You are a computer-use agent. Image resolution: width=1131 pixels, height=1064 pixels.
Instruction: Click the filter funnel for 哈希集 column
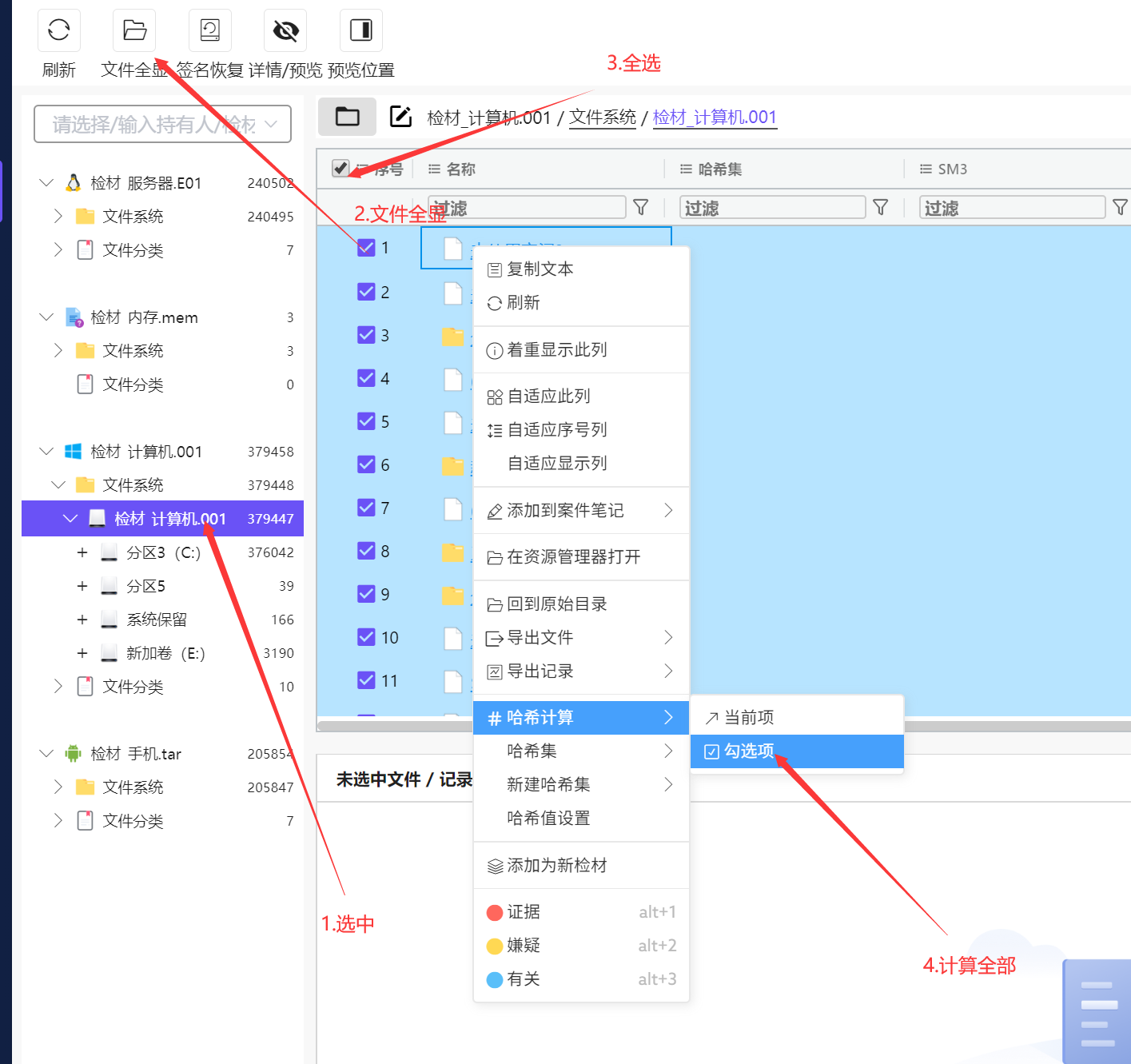(x=881, y=208)
